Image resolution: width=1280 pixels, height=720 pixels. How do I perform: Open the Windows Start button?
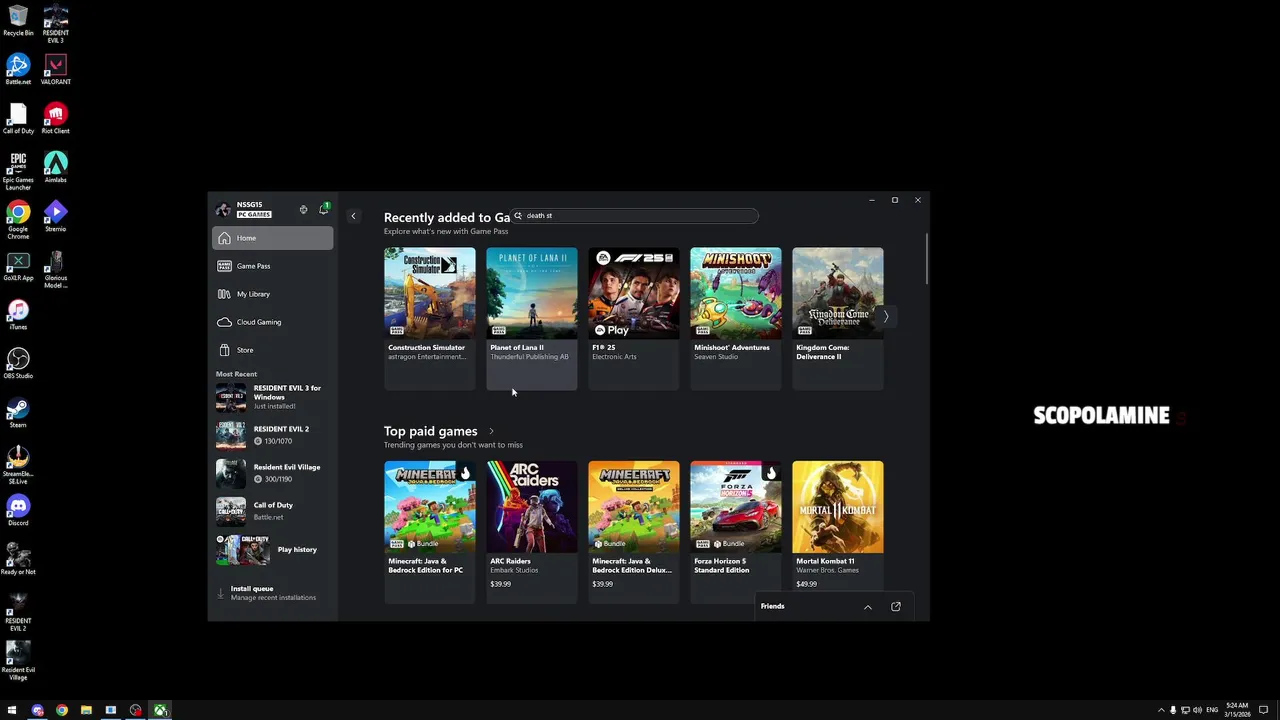tap(12, 710)
